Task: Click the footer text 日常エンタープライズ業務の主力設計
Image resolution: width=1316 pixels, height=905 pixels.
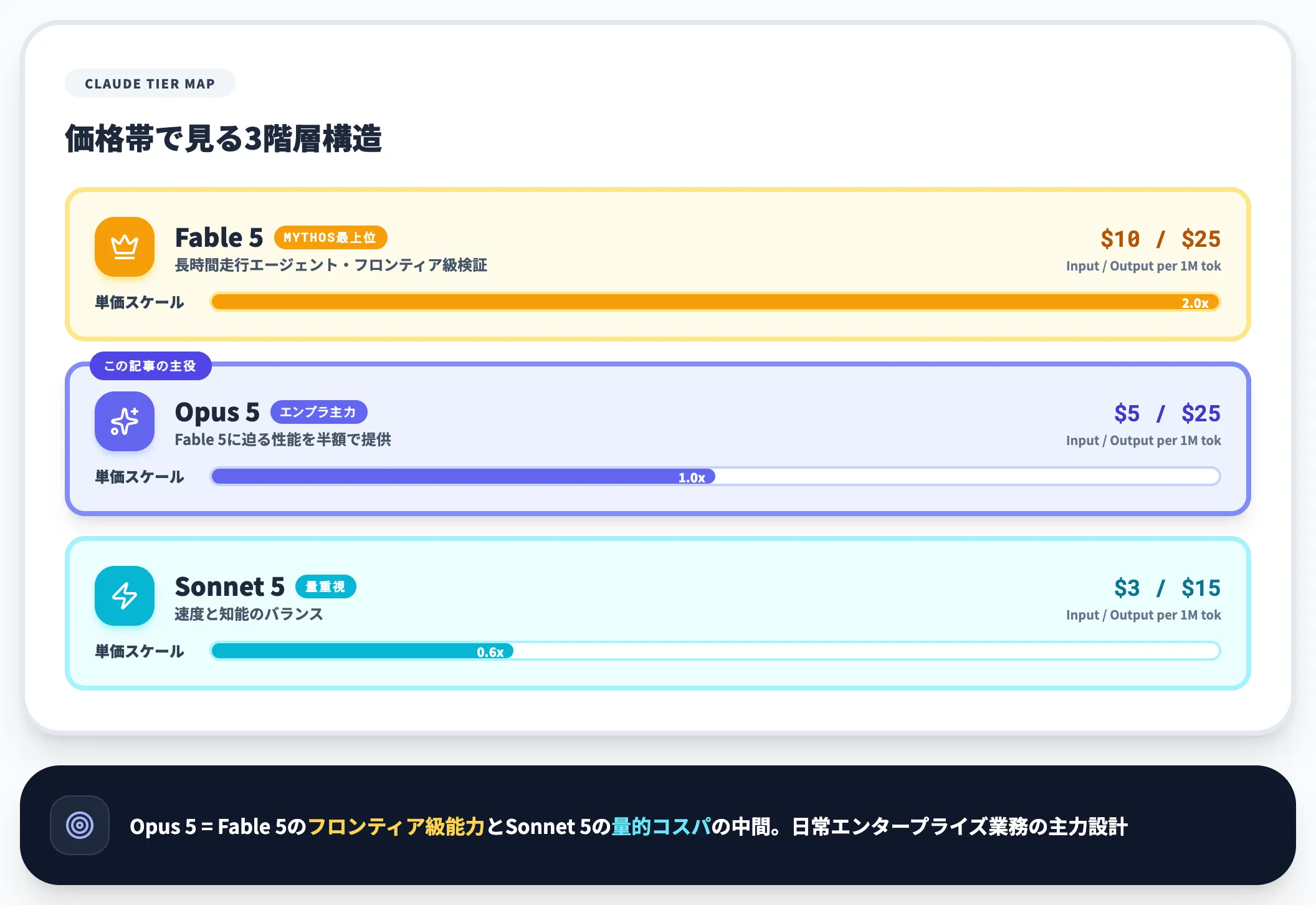Action: point(960,826)
